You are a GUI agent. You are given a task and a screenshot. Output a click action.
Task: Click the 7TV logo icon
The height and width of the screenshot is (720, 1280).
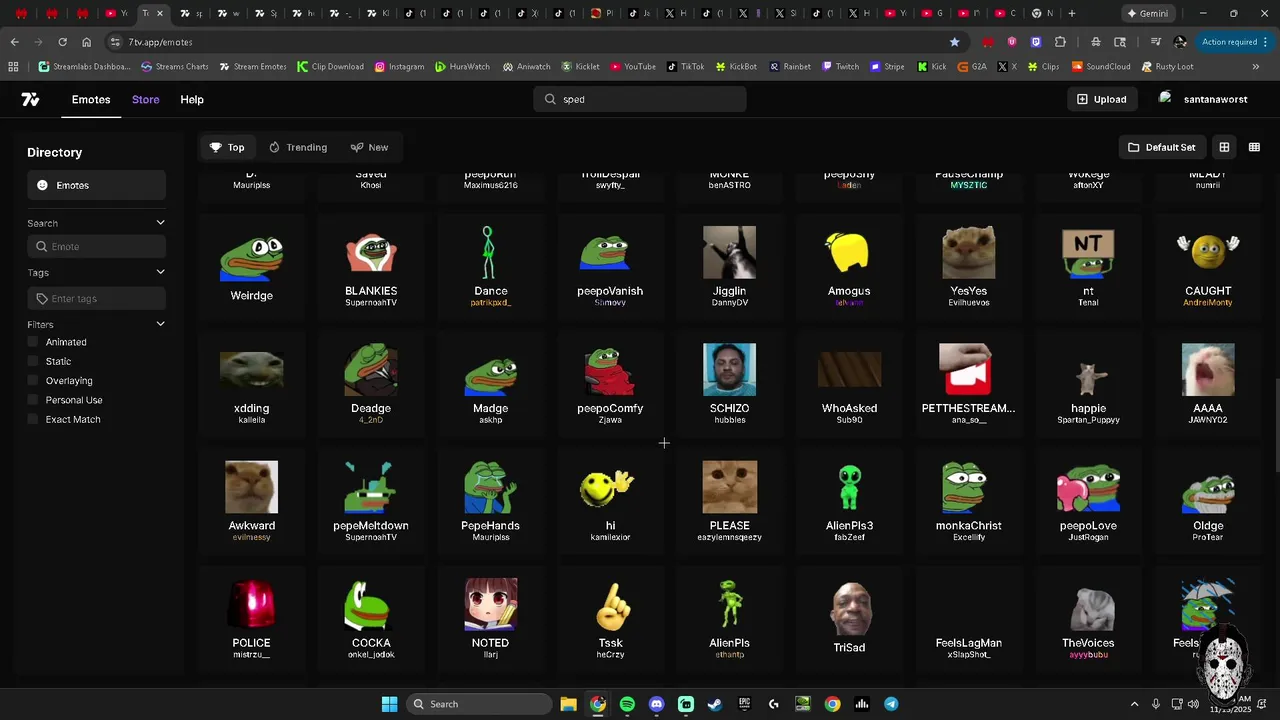pyautogui.click(x=30, y=99)
